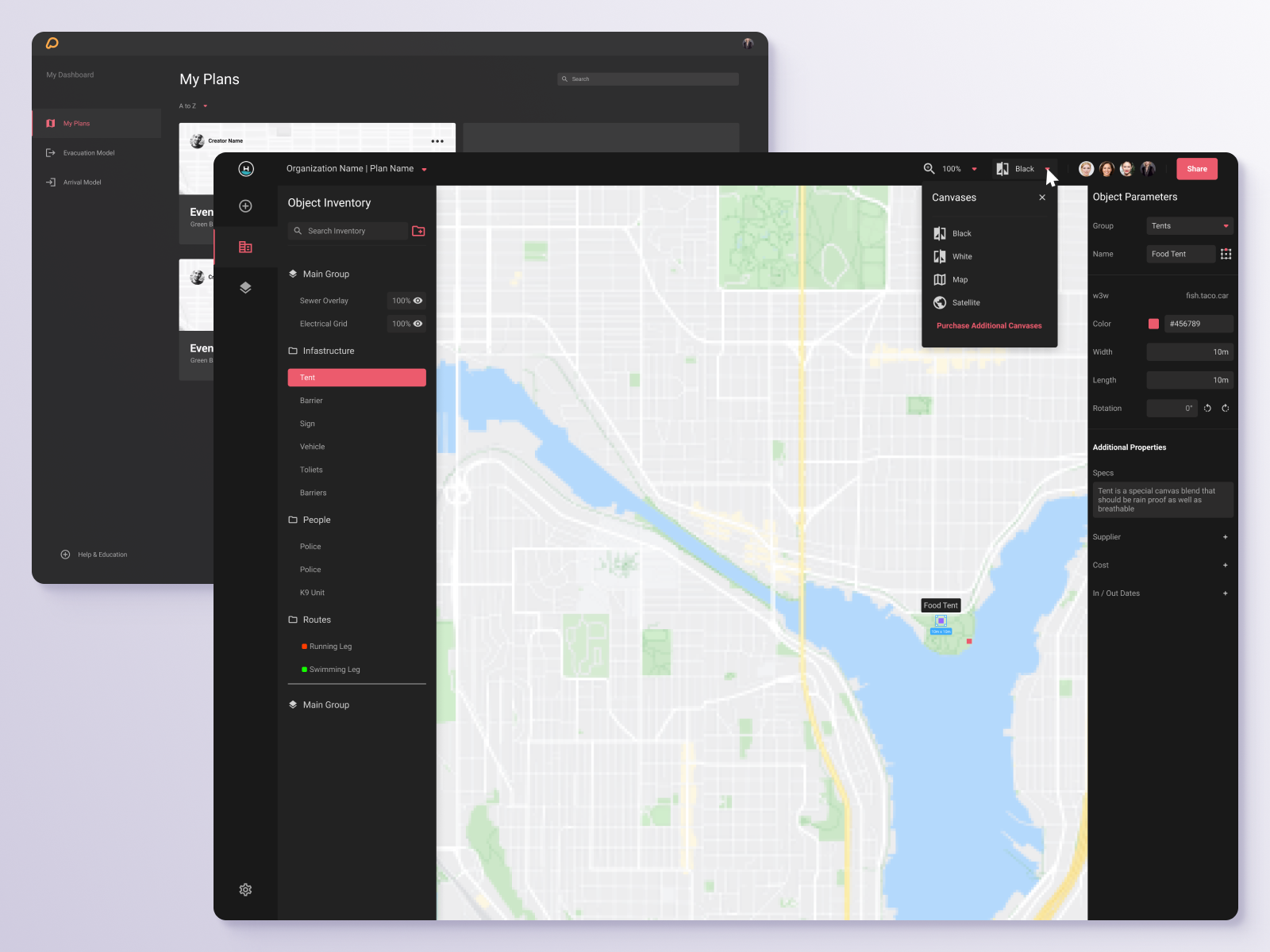Screen dimensions: 1270x952
Task: Click the Share button
Action: click(x=1197, y=169)
